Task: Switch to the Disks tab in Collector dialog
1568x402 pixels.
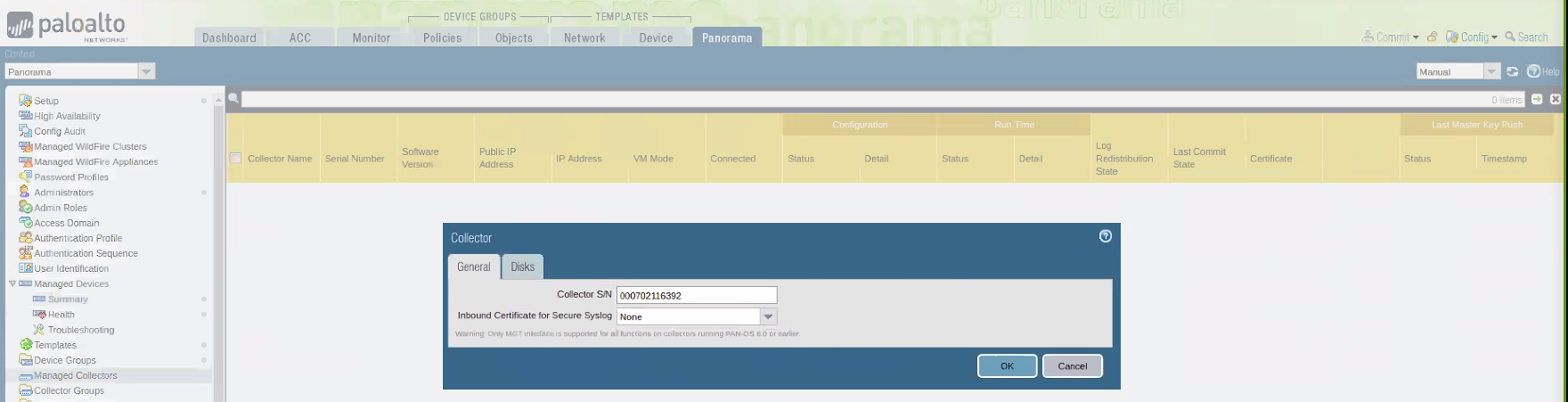Action: 523,267
